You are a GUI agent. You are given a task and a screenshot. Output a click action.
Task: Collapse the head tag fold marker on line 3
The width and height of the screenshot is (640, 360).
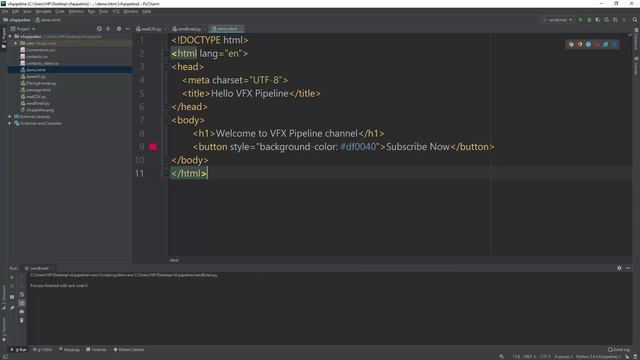(x=167, y=67)
